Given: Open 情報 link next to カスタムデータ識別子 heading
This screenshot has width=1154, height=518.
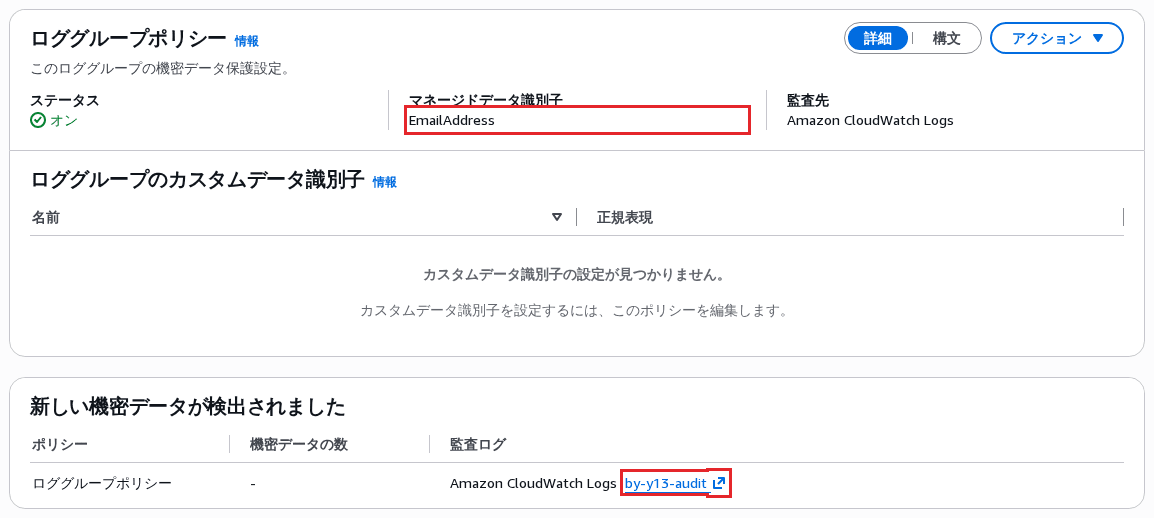Looking at the screenshot, I should (x=384, y=182).
